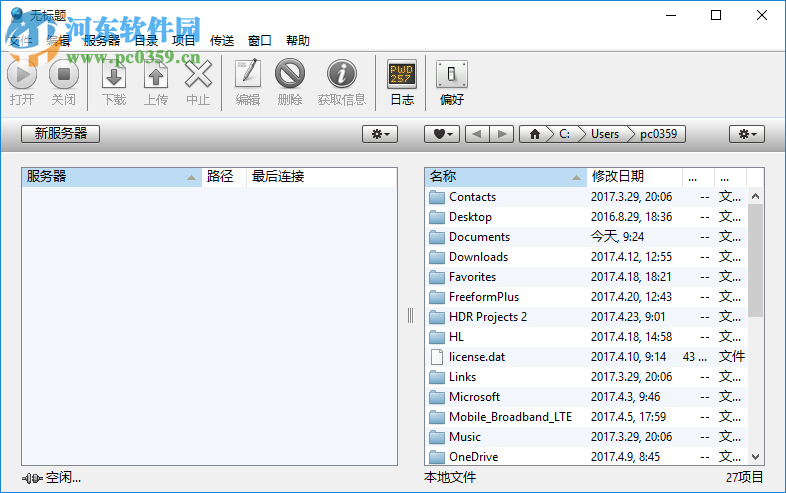
Task: Click the 今天, 9:24 date cell
Action: [617, 237]
